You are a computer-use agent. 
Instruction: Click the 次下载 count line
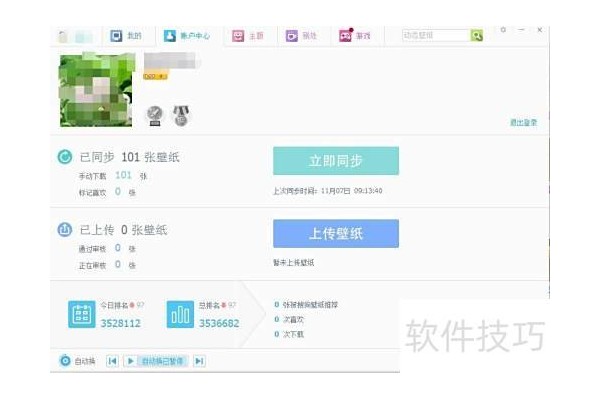pyautogui.click(x=289, y=334)
